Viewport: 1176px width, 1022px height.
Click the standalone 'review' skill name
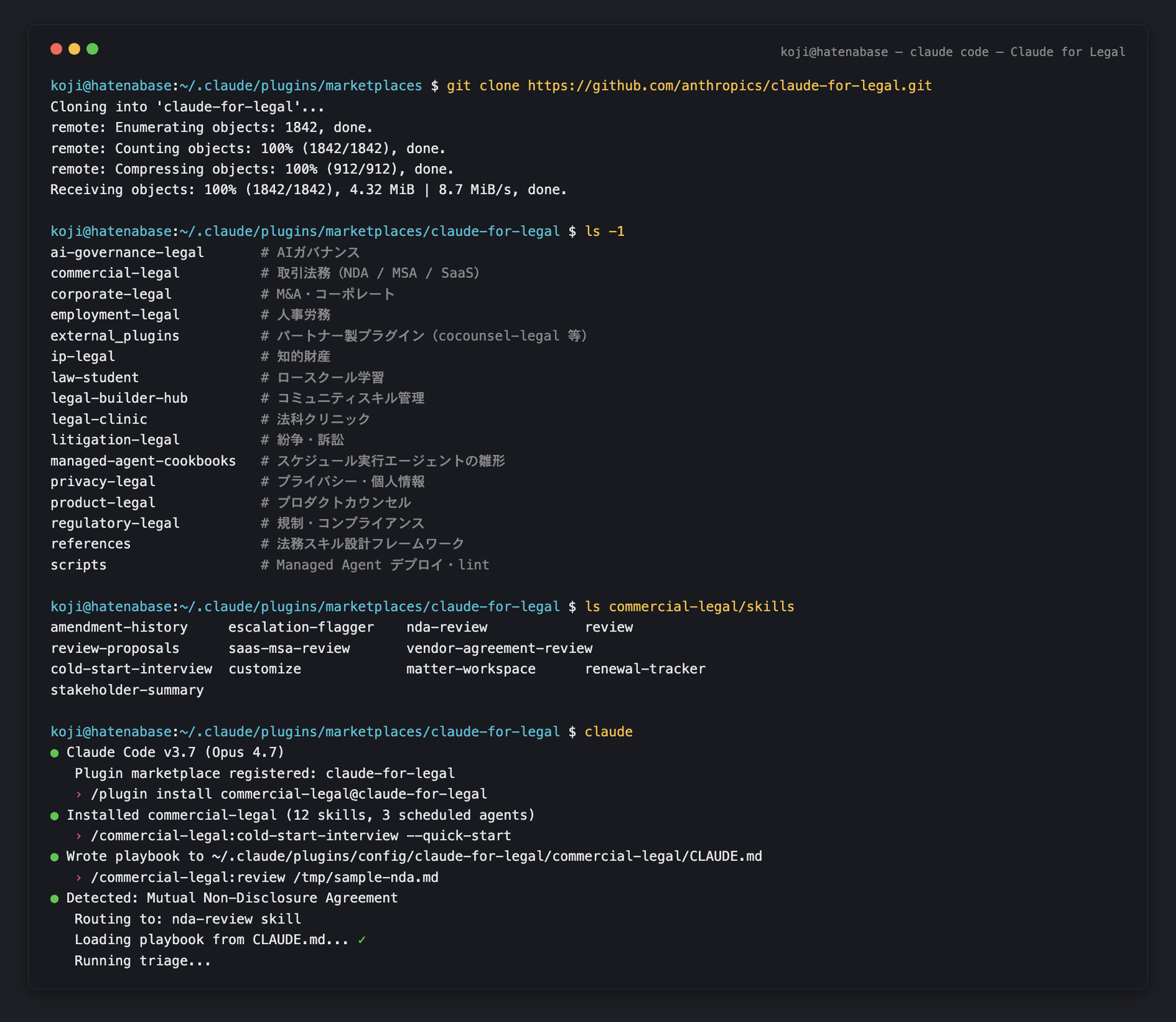(x=609, y=627)
